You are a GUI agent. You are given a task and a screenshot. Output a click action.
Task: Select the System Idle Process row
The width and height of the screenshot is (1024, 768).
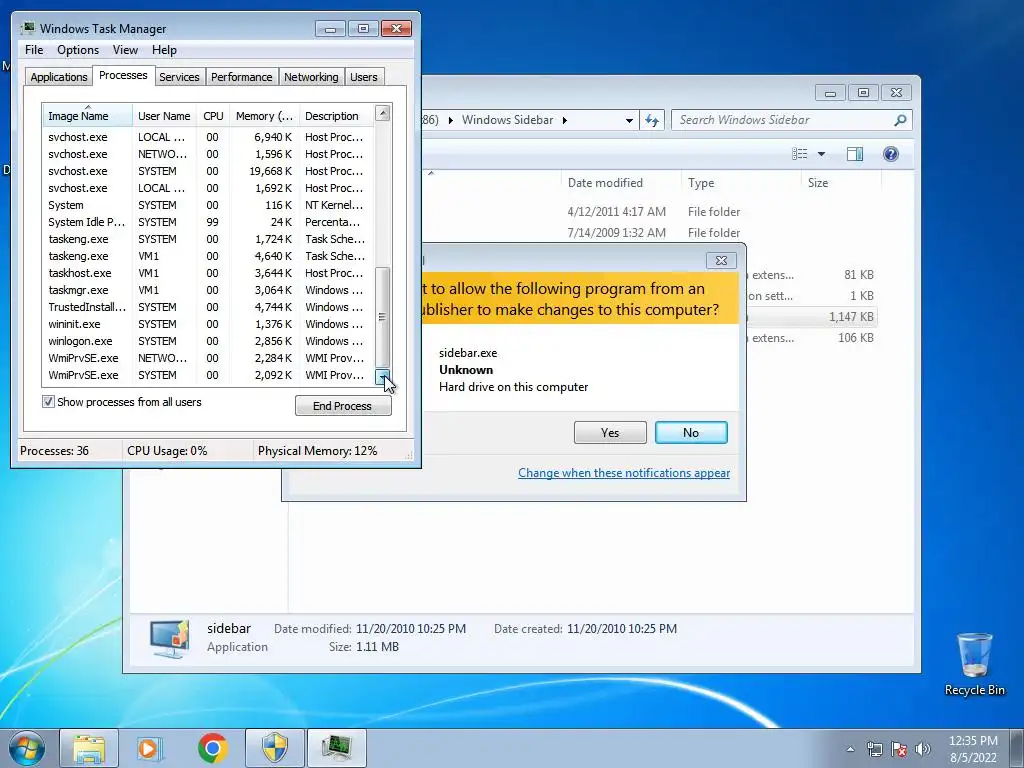[x=208, y=222]
